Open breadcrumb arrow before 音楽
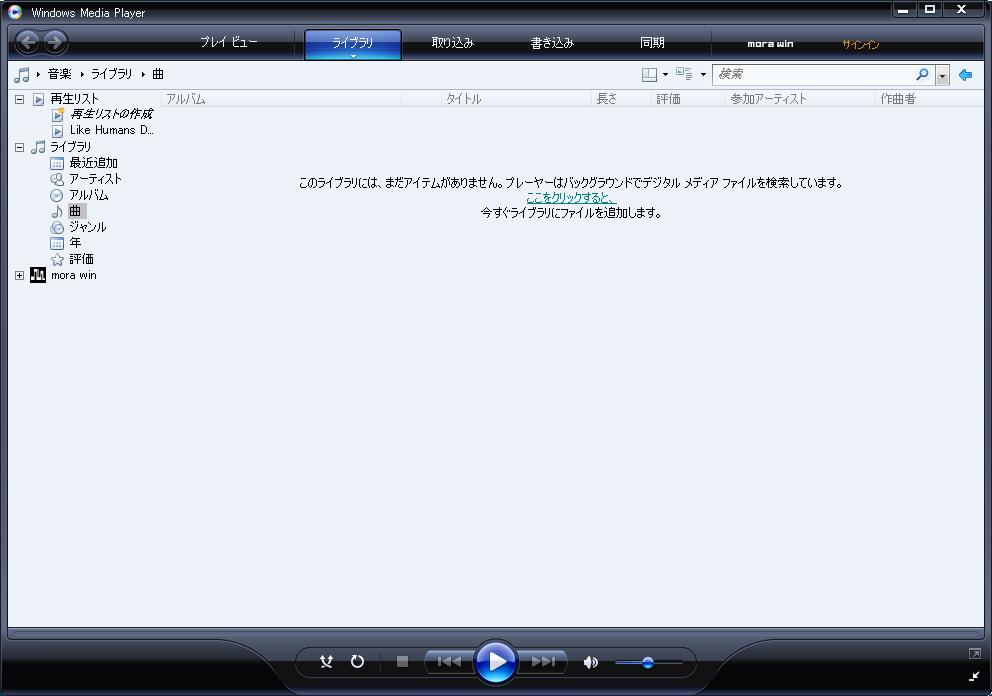The width and height of the screenshot is (992, 696). pos(38,75)
